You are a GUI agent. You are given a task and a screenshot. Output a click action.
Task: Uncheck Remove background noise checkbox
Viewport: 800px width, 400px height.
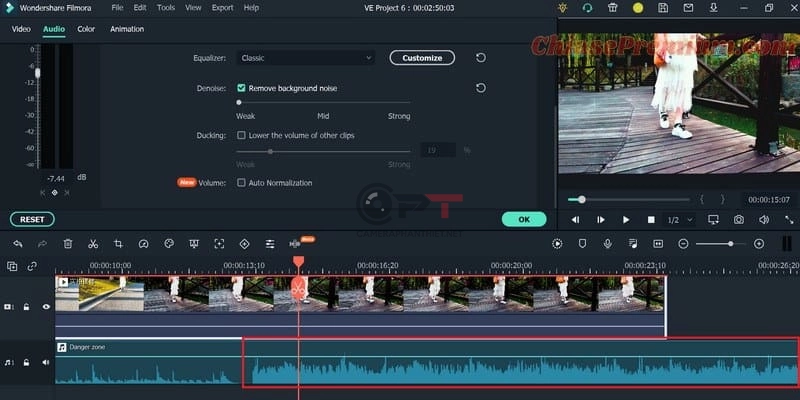[x=241, y=88]
